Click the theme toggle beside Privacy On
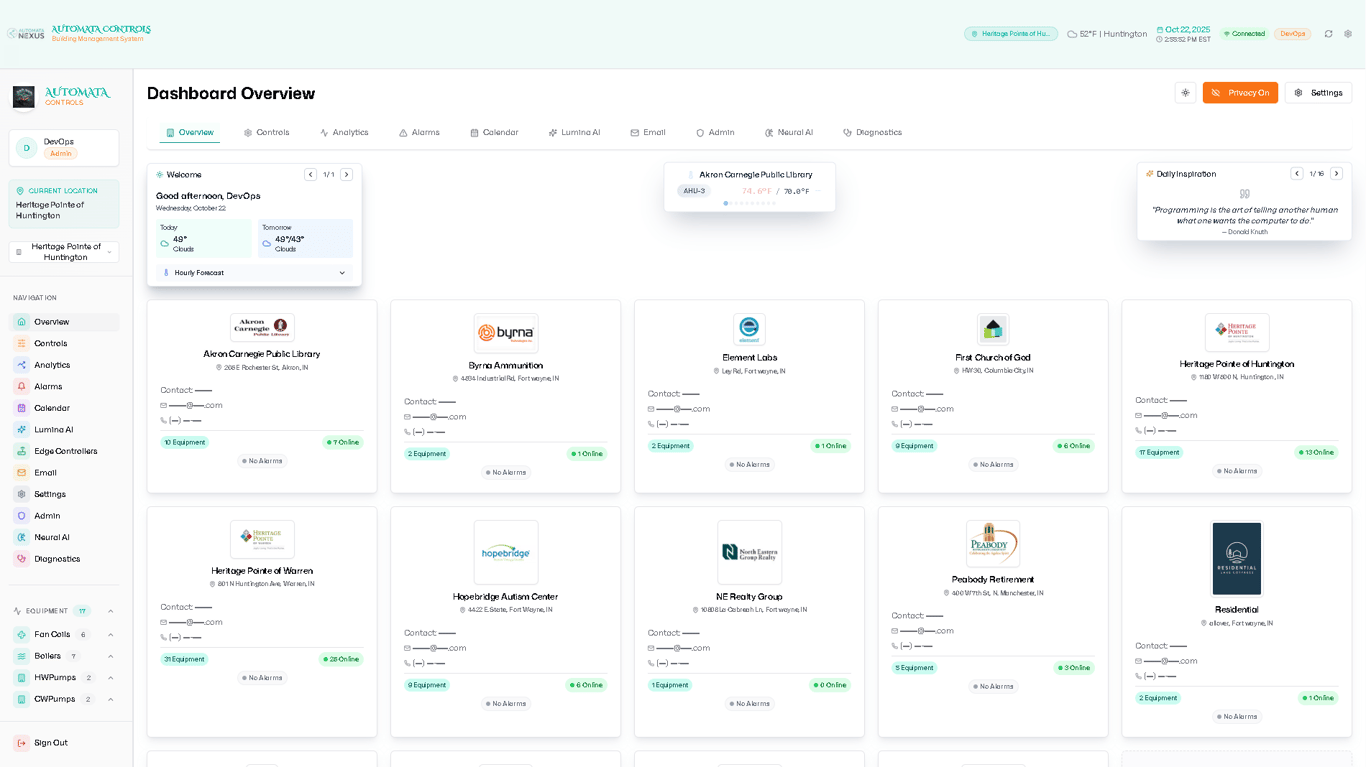 click(1185, 92)
